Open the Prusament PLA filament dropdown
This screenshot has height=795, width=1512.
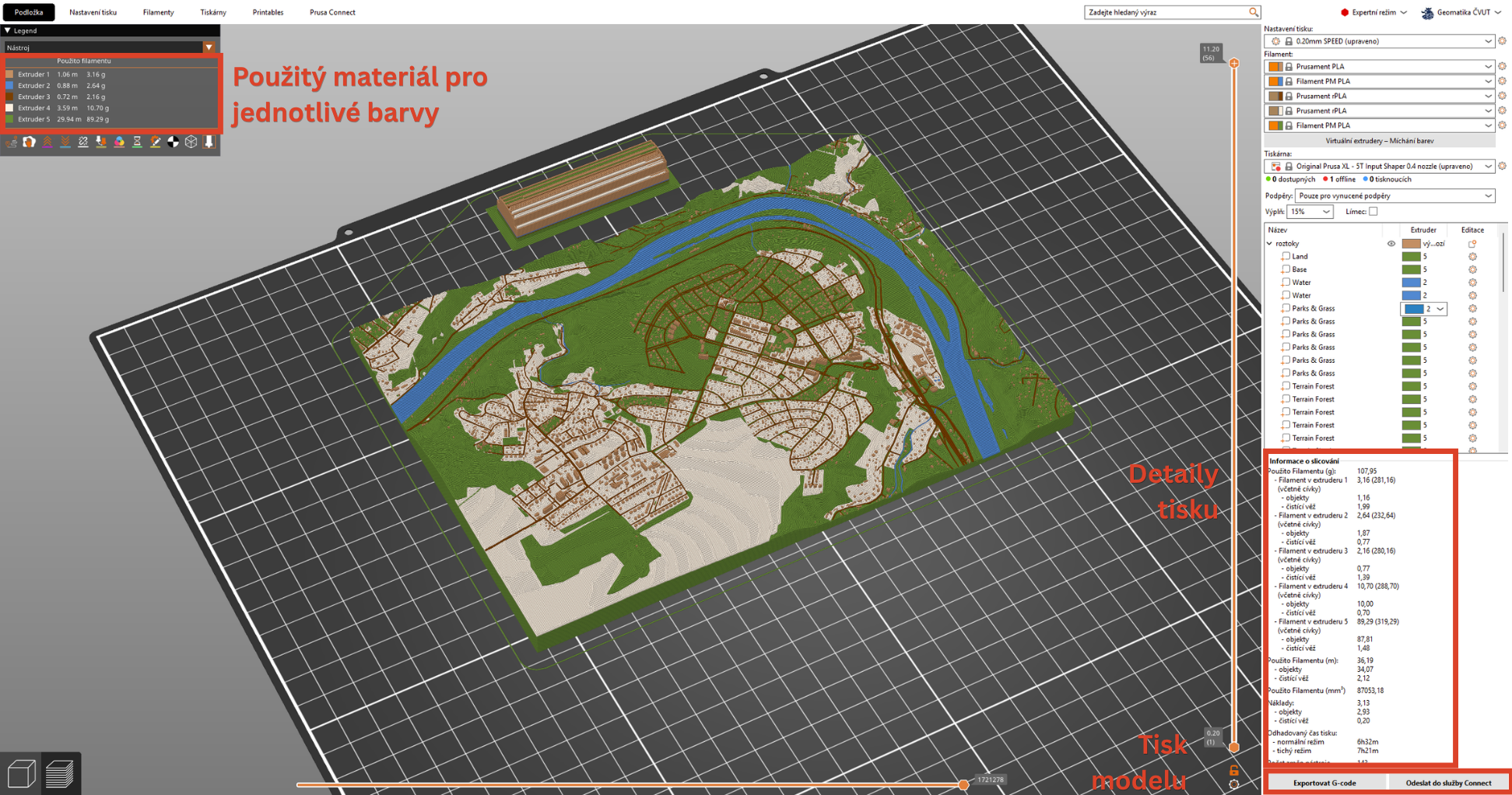pos(1379,66)
